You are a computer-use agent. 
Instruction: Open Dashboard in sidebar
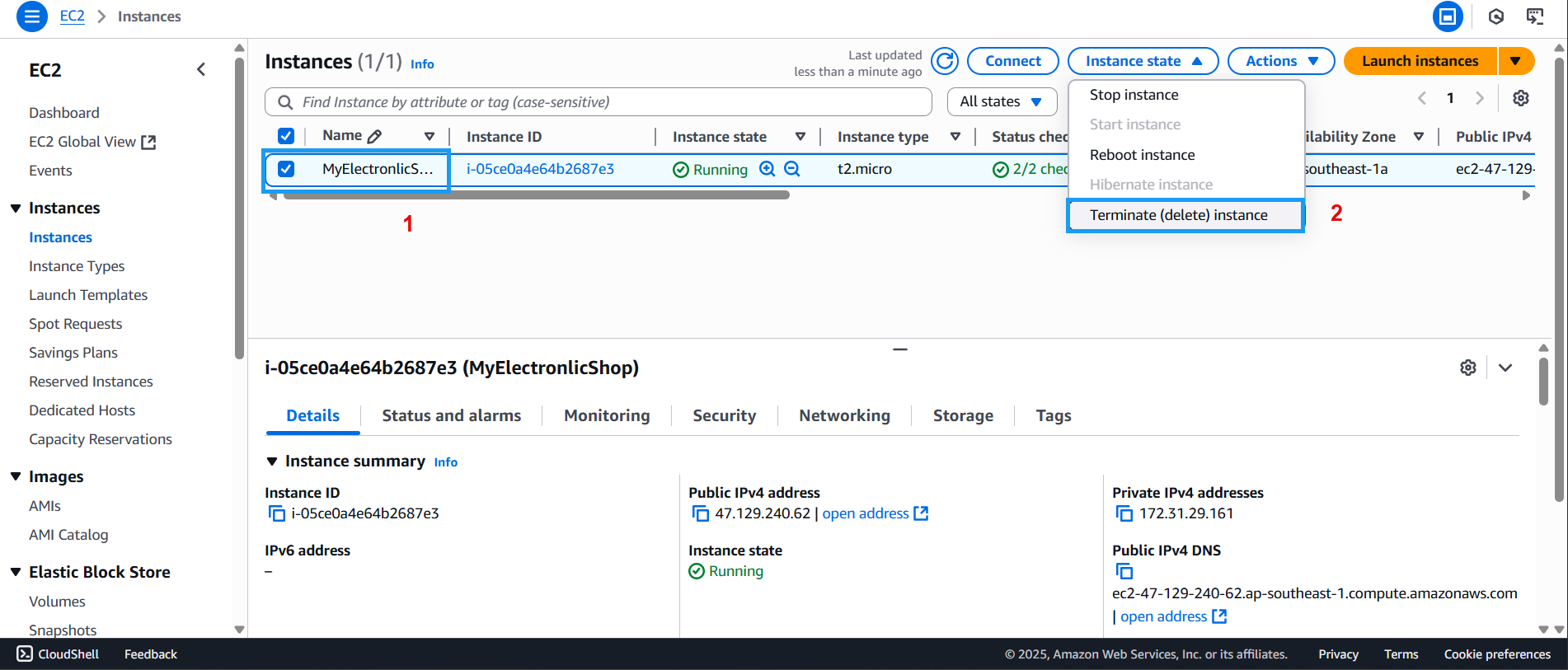tap(64, 113)
